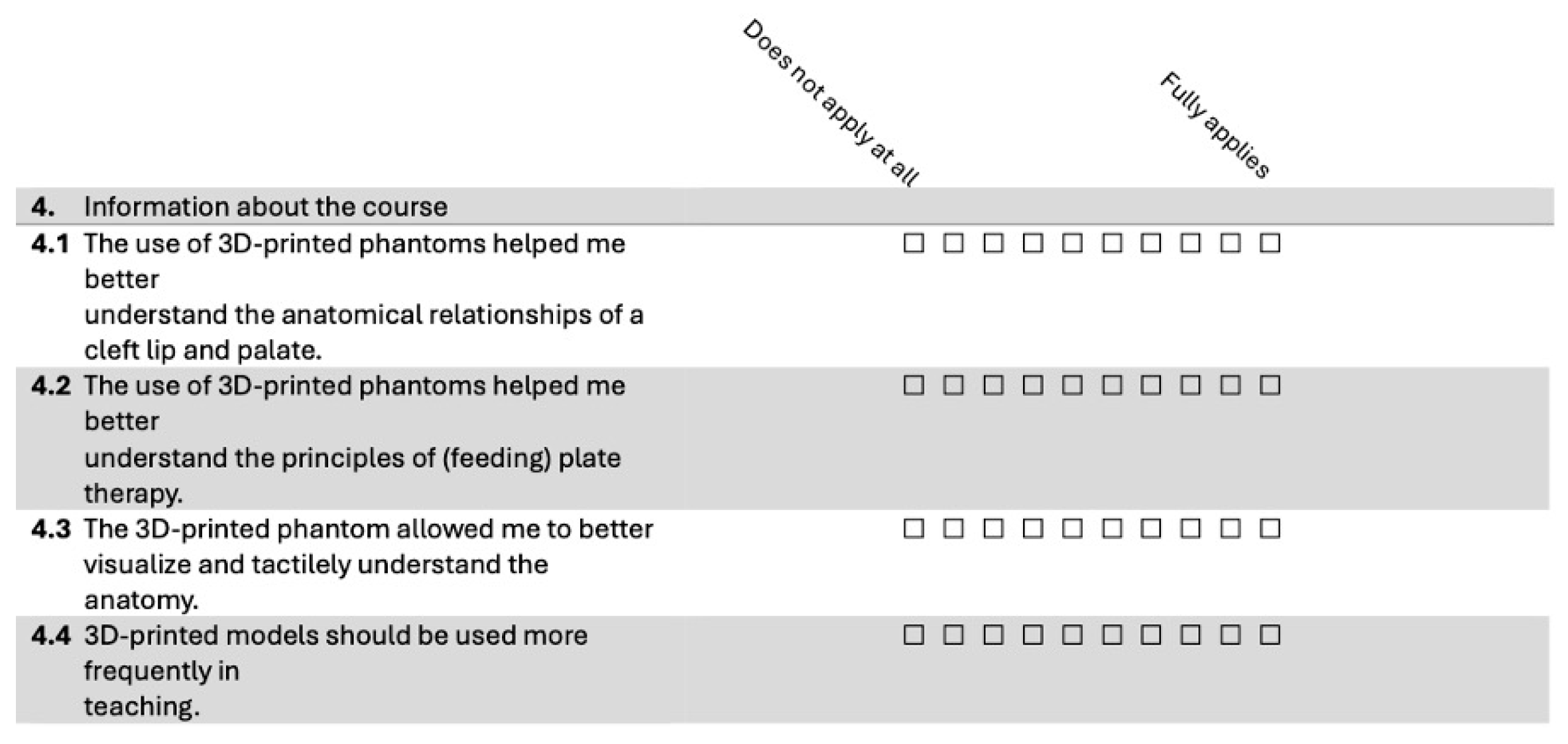Image resolution: width=1568 pixels, height=744 pixels.
Task: Check the first box for question 4.4
Action: 914,635
